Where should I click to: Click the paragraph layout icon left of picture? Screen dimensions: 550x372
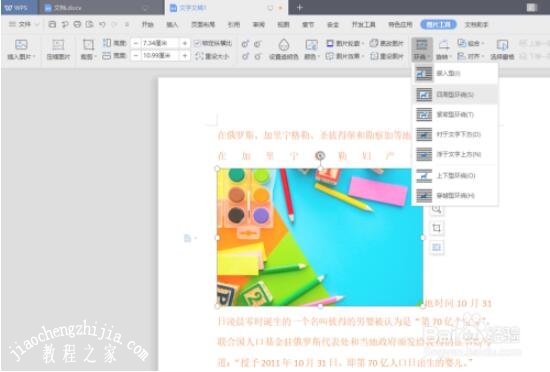(x=190, y=238)
